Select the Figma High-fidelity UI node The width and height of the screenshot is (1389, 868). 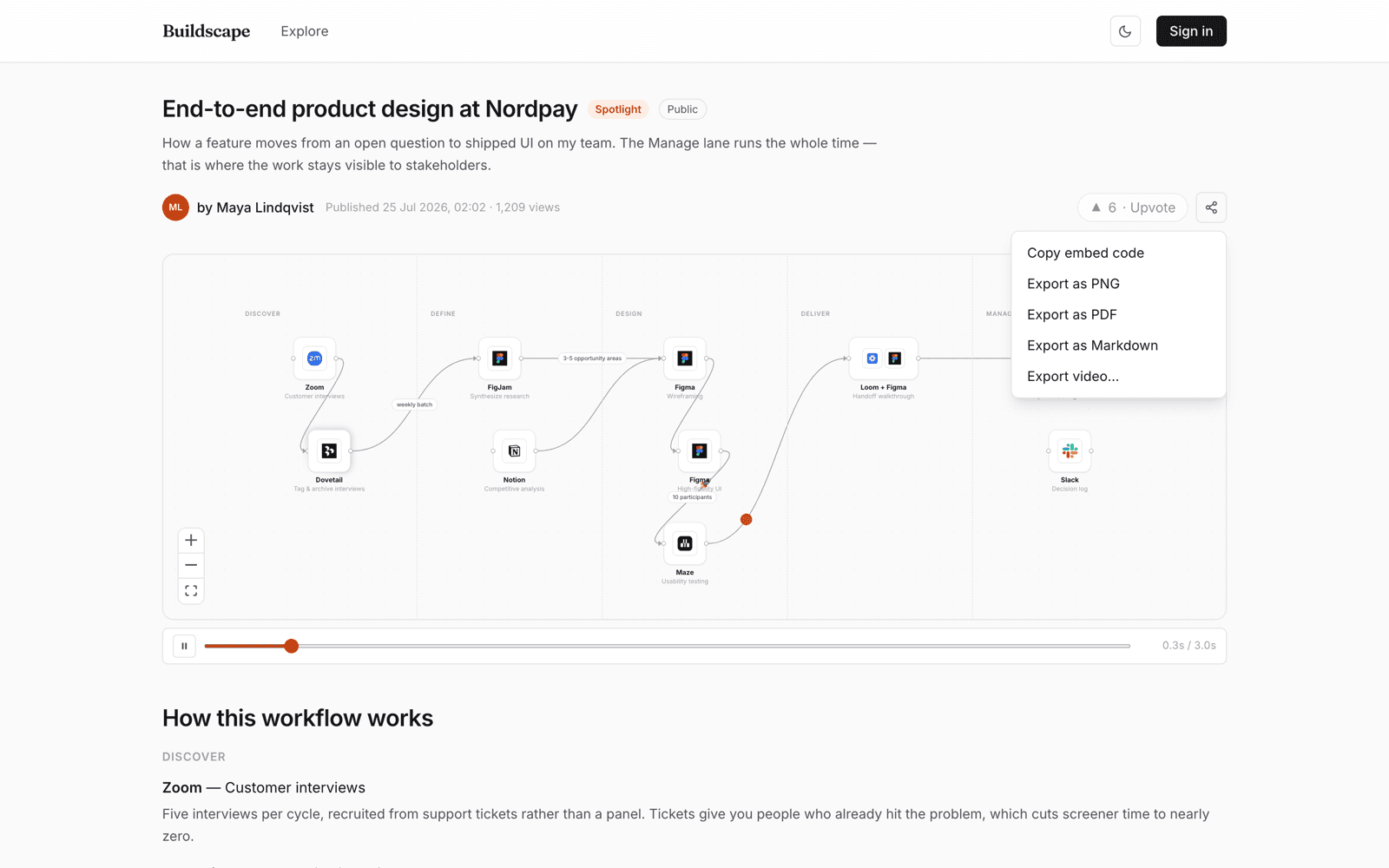click(700, 450)
